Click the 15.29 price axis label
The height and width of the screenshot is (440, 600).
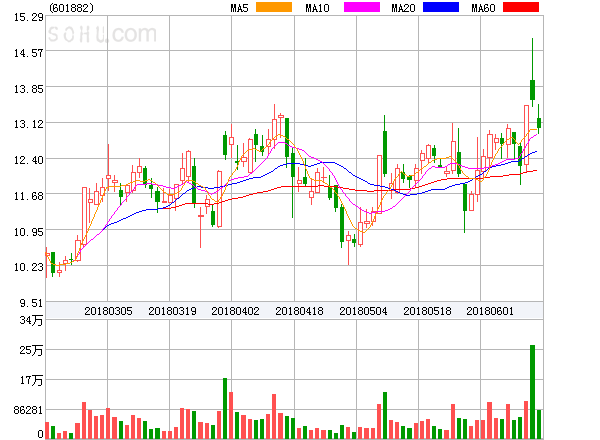click(29, 17)
